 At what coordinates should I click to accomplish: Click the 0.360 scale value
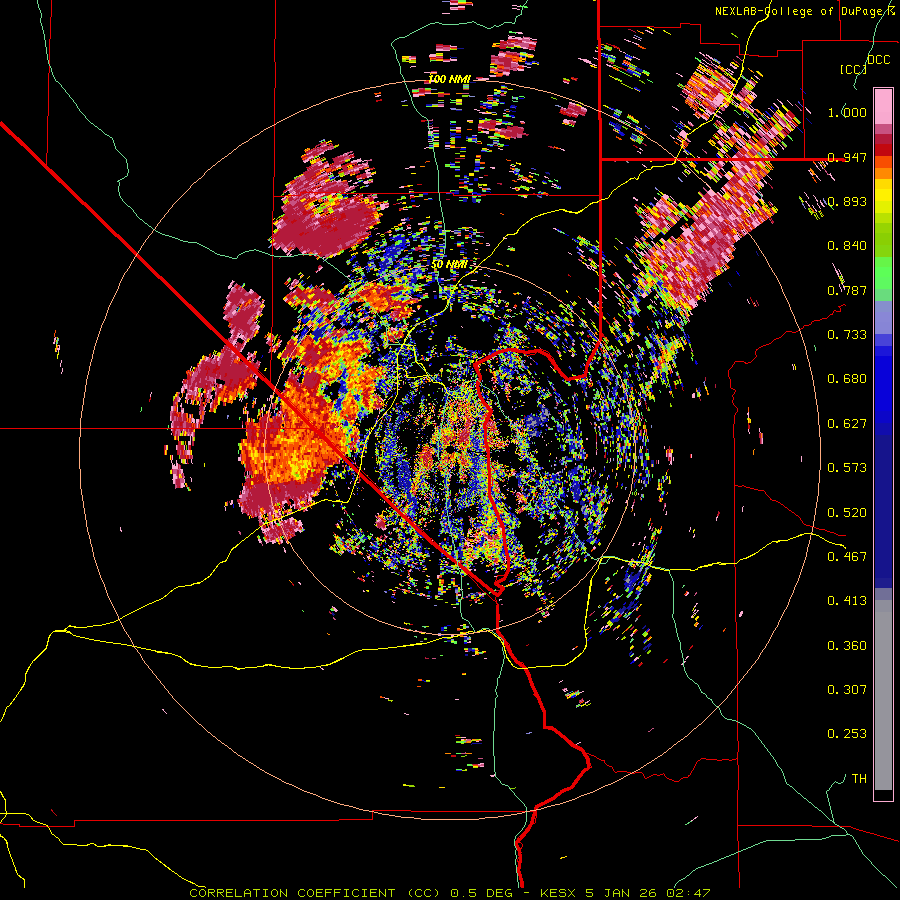pyautogui.click(x=847, y=646)
